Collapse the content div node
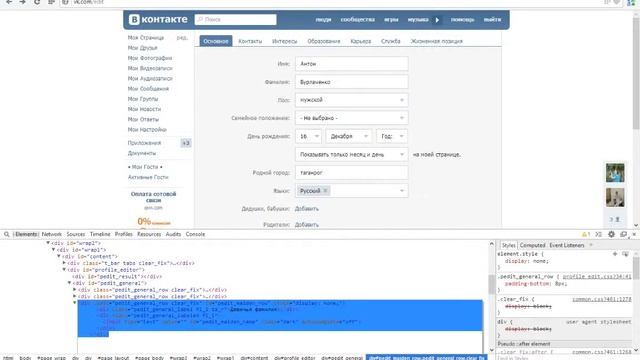Image resolution: width=640 pixels, height=360 pixels. coord(59,256)
